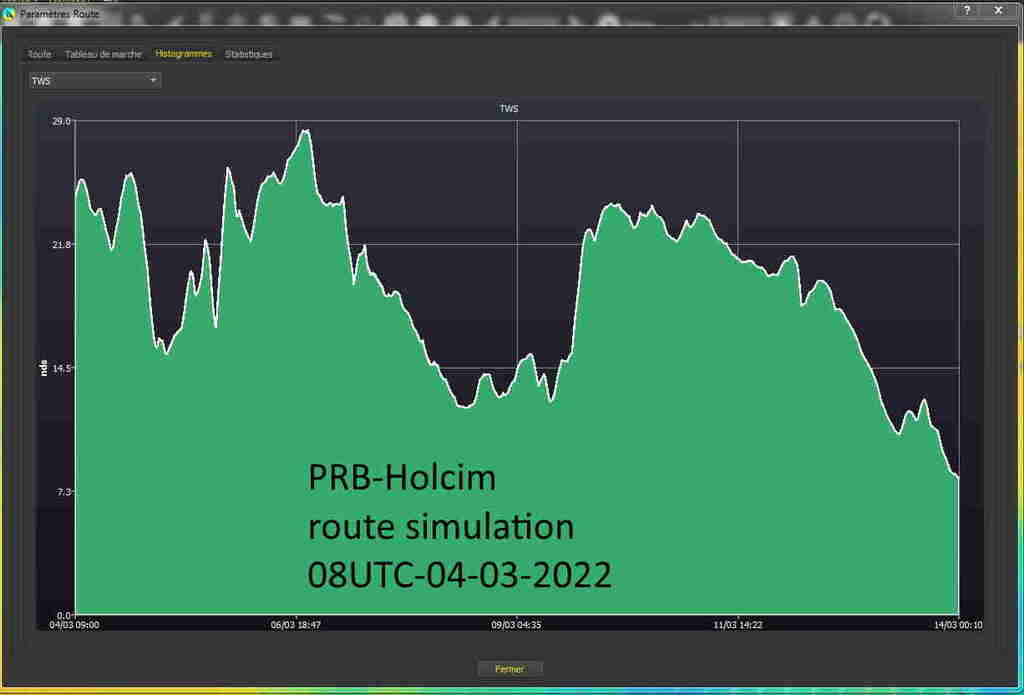The height and width of the screenshot is (695, 1024).
Task: Click the 04/03 09:00 time label
Action: click(74, 625)
